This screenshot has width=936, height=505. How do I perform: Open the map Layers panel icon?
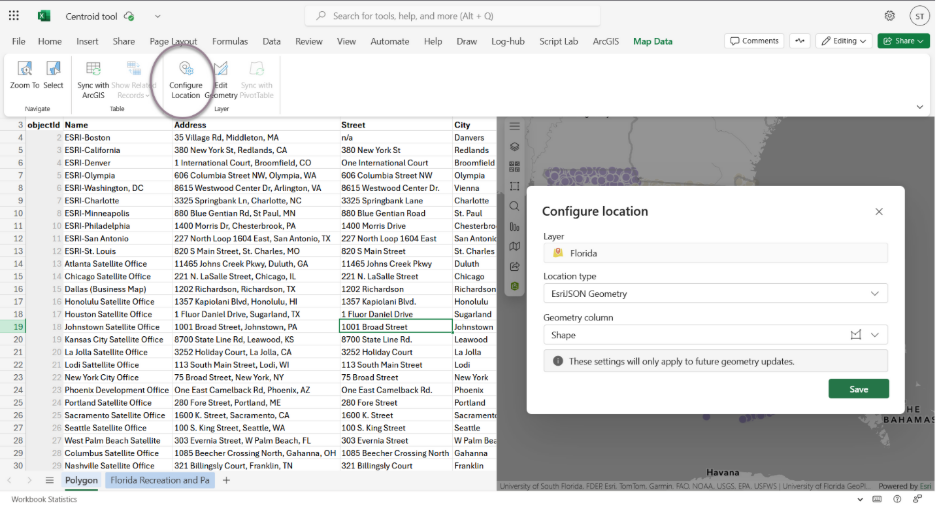(x=515, y=146)
